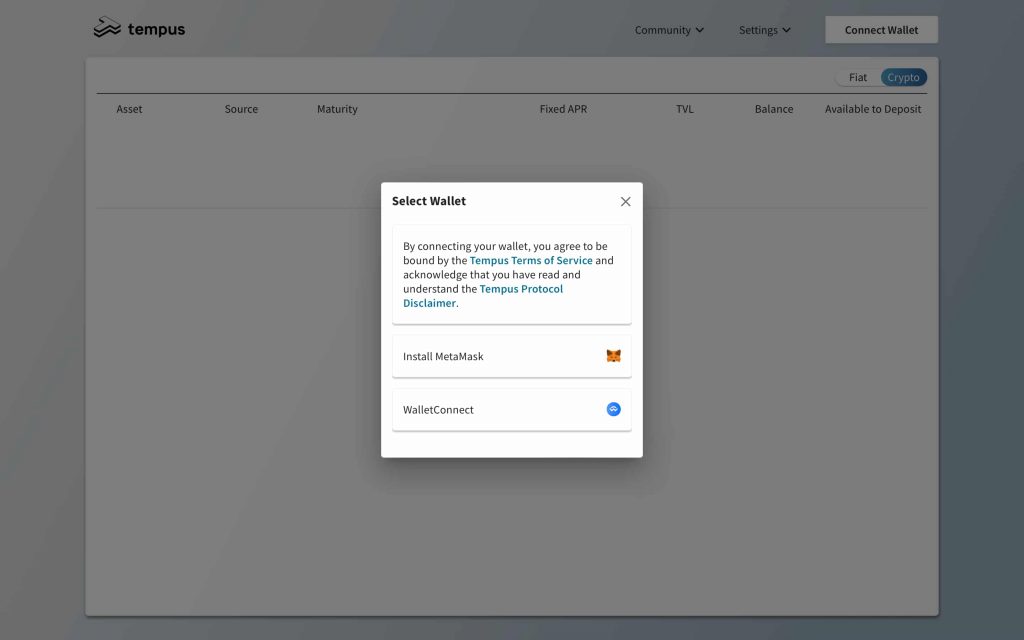The height and width of the screenshot is (640, 1024).
Task: Click the Community chevron arrow
Action: point(700,30)
